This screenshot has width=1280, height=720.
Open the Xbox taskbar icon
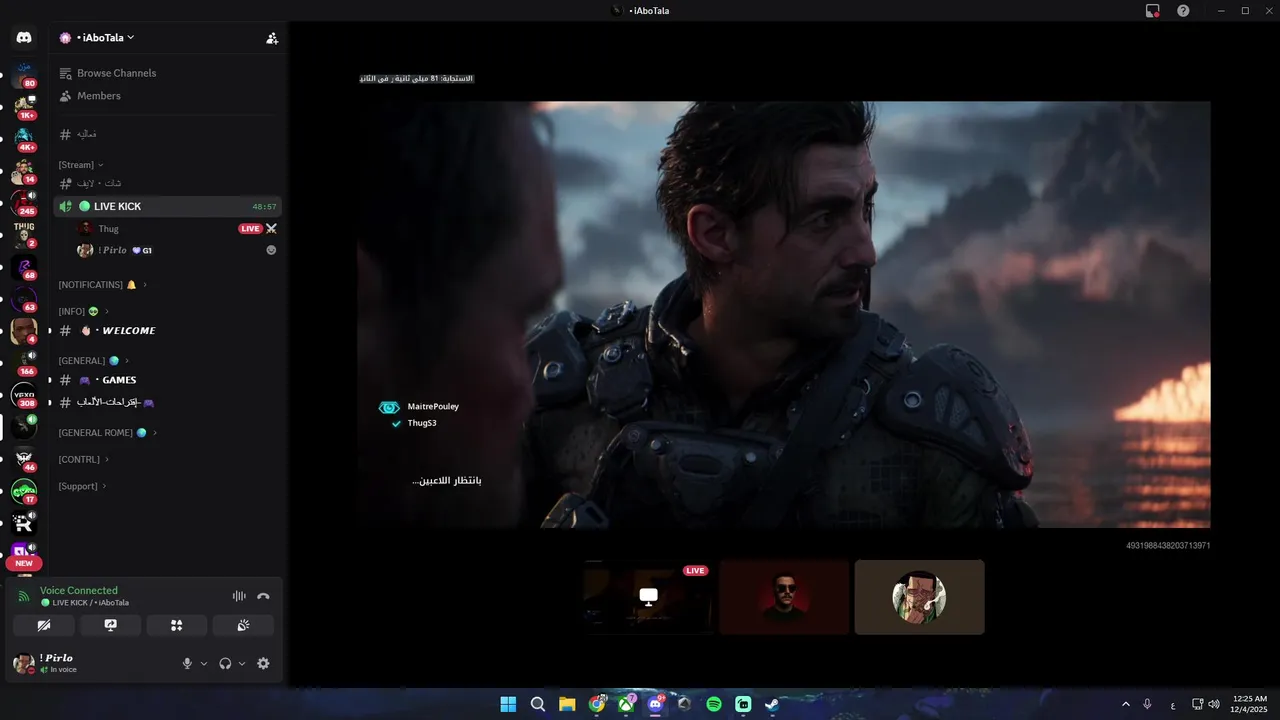626,704
